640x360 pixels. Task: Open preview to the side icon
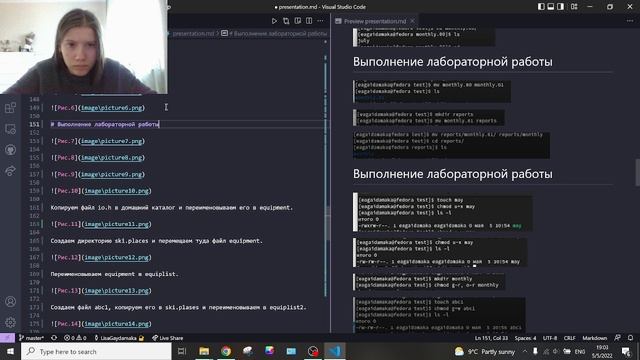[x=298, y=21]
